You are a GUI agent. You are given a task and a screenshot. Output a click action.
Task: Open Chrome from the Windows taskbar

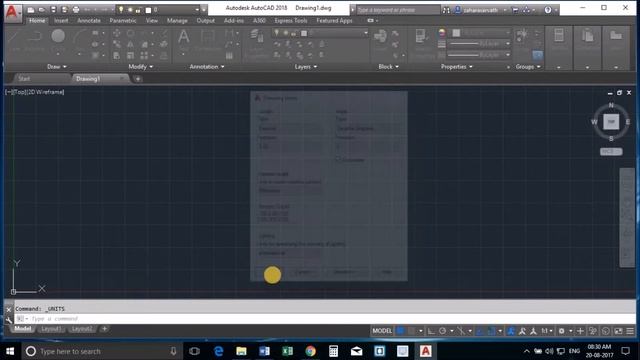[310, 351]
